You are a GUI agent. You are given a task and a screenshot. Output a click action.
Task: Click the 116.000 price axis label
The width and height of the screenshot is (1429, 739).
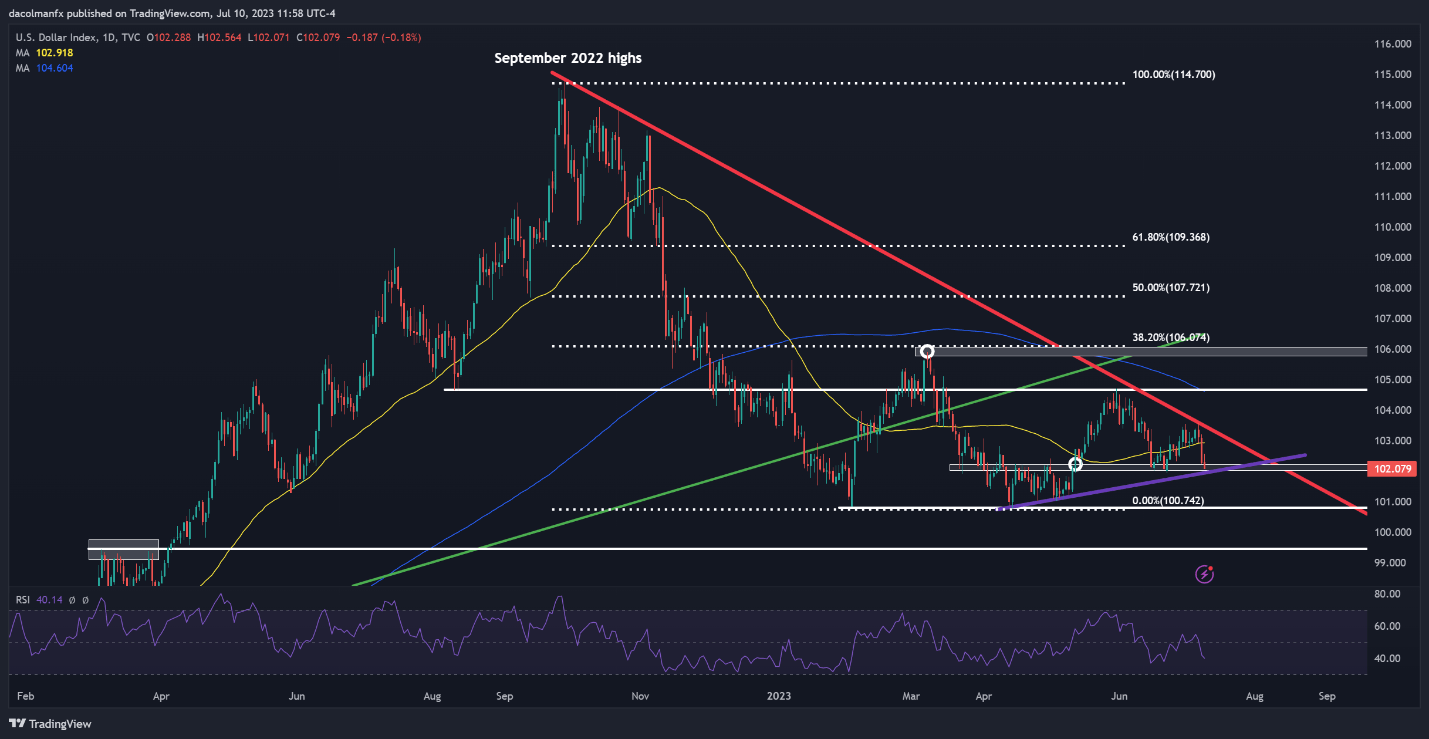point(1394,45)
